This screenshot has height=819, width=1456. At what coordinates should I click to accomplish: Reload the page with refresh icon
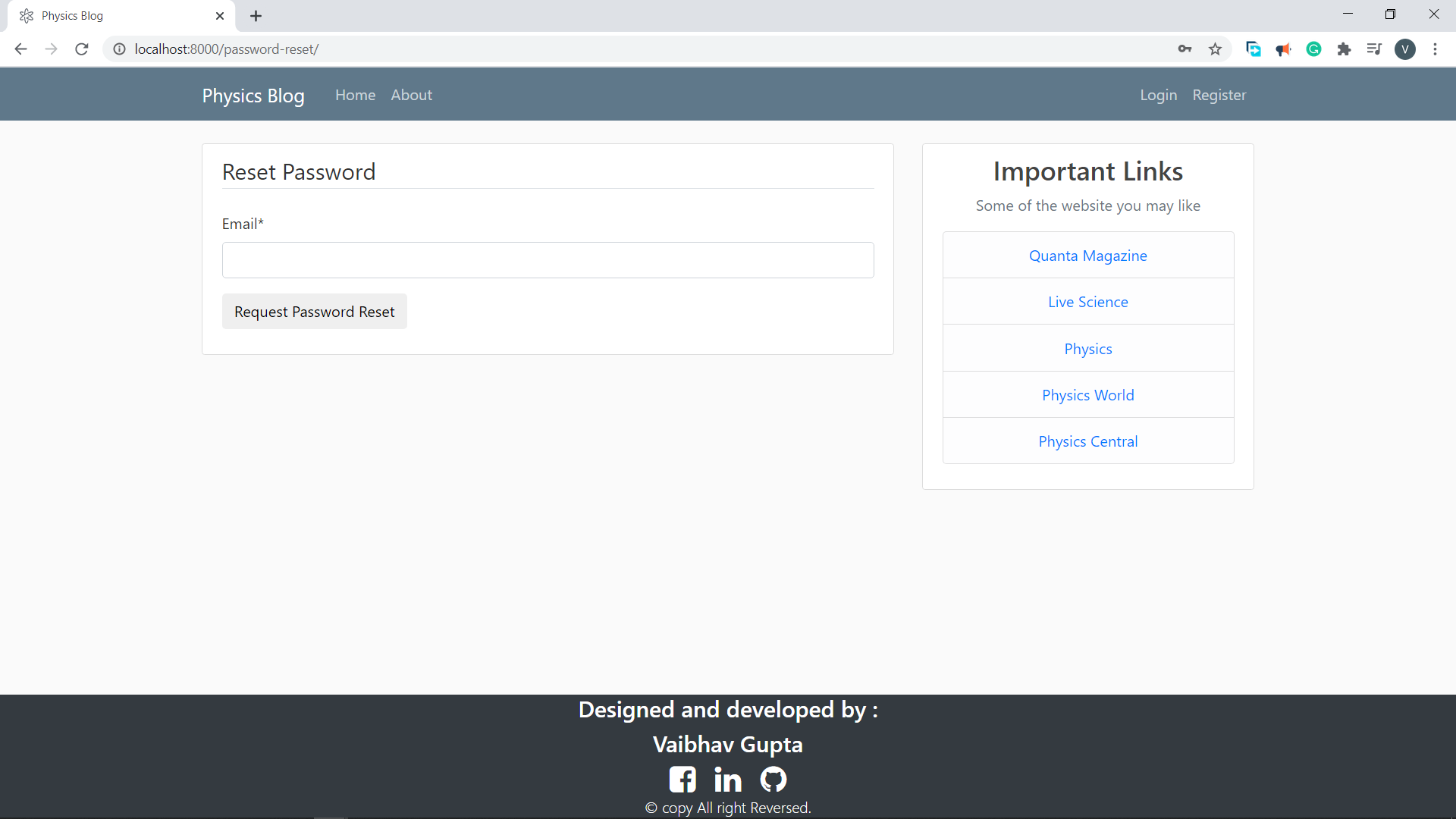[82, 49]
